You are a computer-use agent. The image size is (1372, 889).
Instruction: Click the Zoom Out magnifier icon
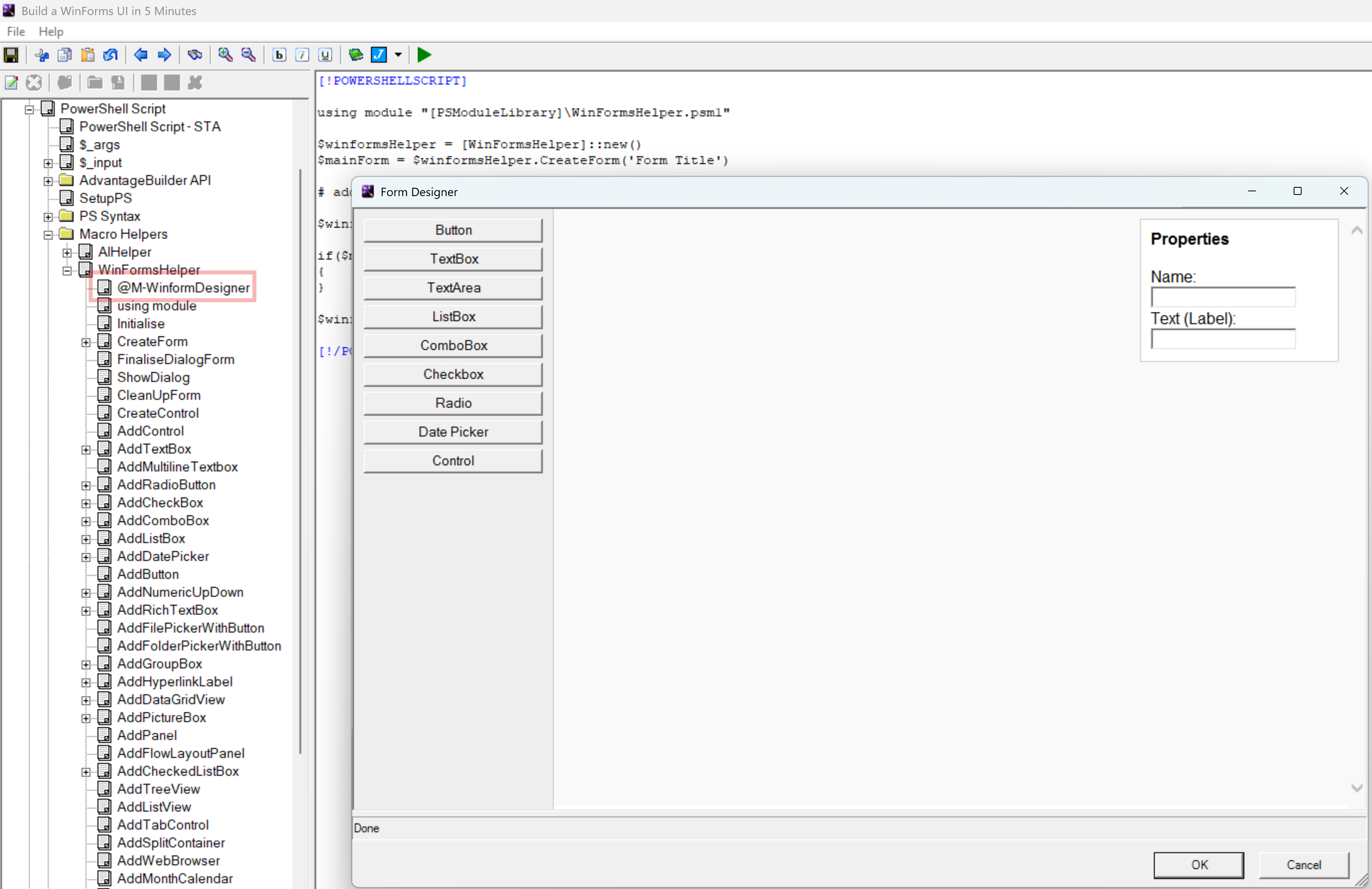point(249,55)
